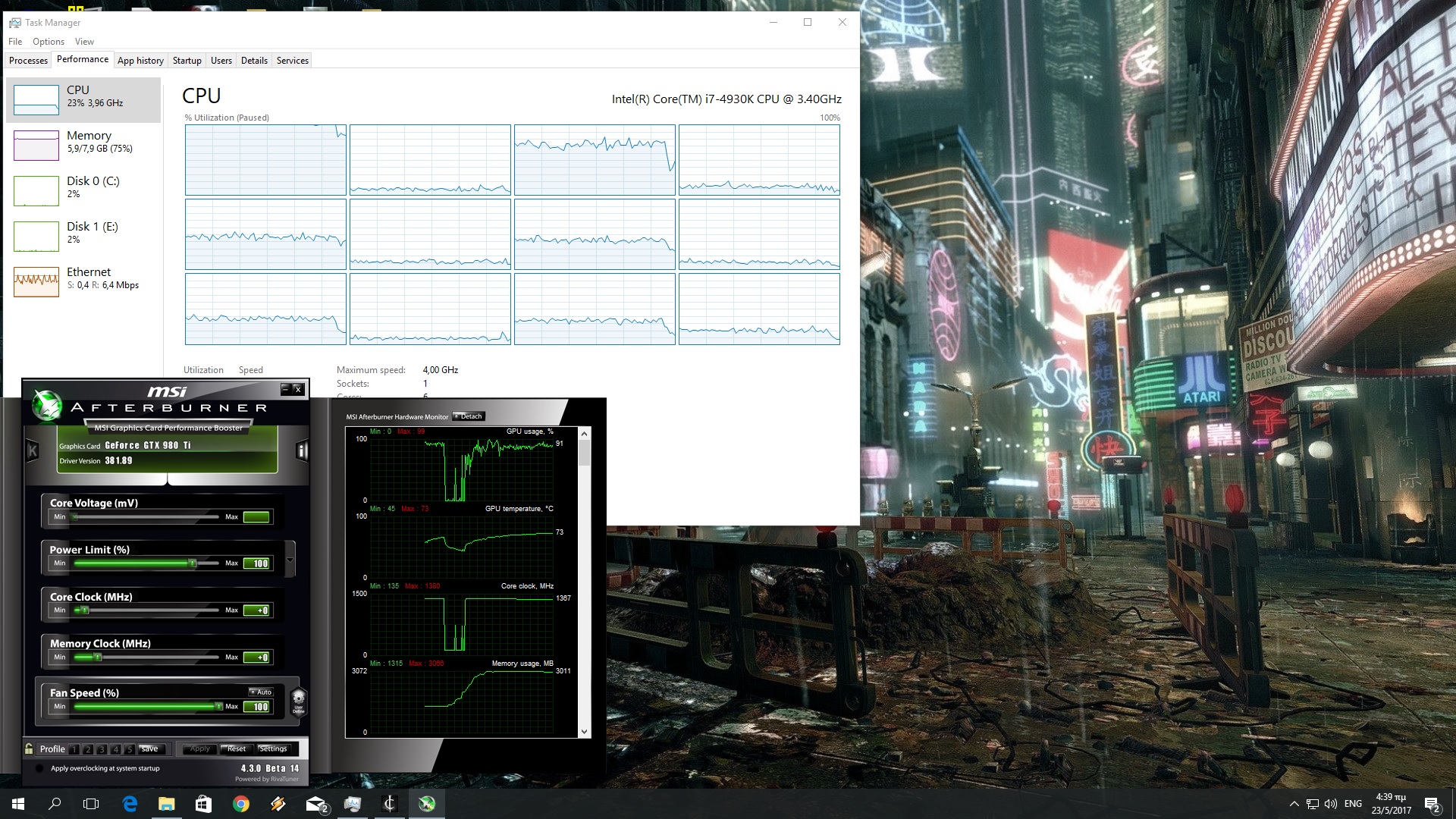Open the Afterburner info panel icon
This screenshot has width=1456, height=819.
[x=302, y=451]
